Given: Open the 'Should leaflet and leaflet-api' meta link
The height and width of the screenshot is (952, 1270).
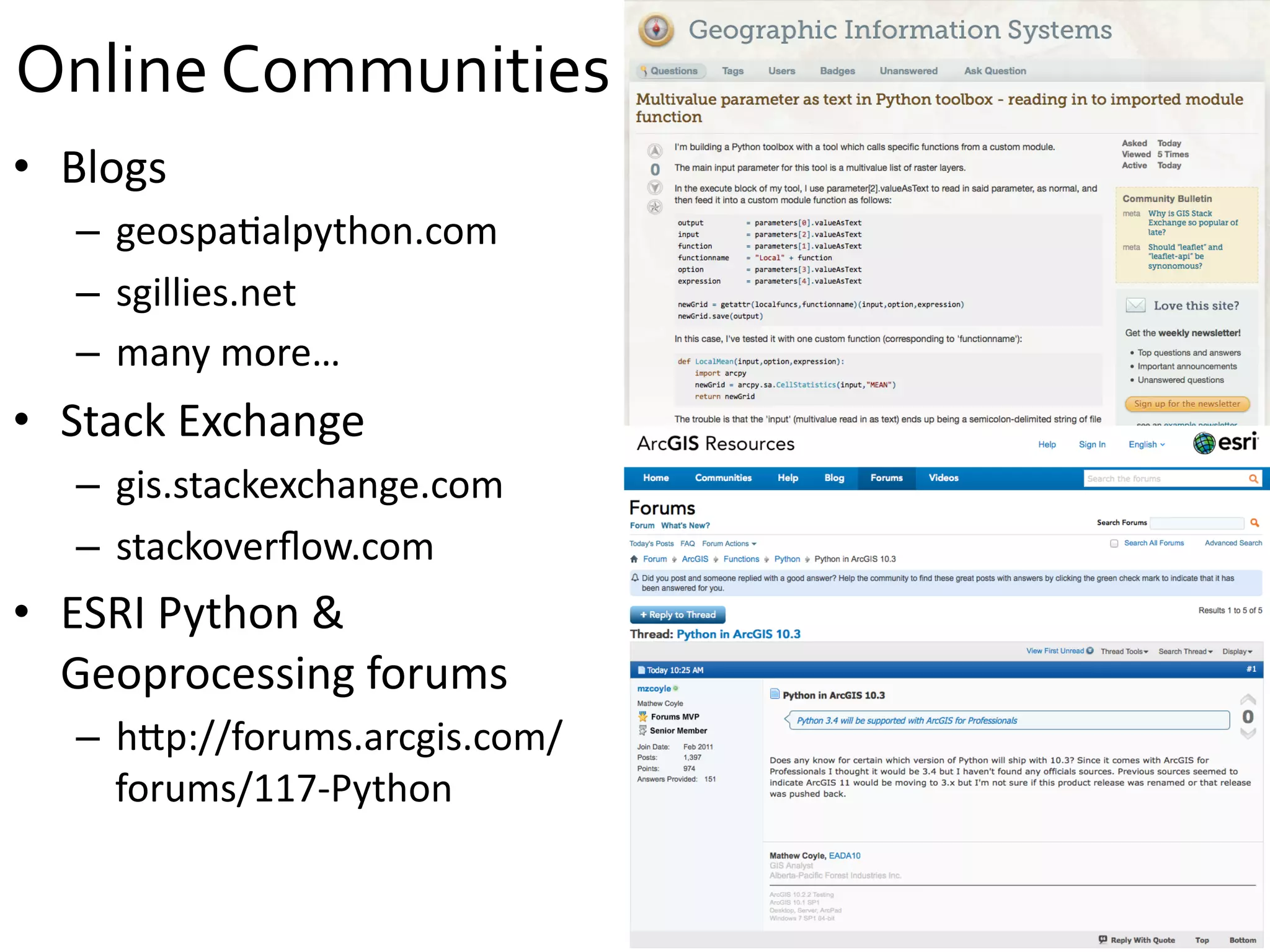Looking at the screenshot, I should coord(1184,256).
